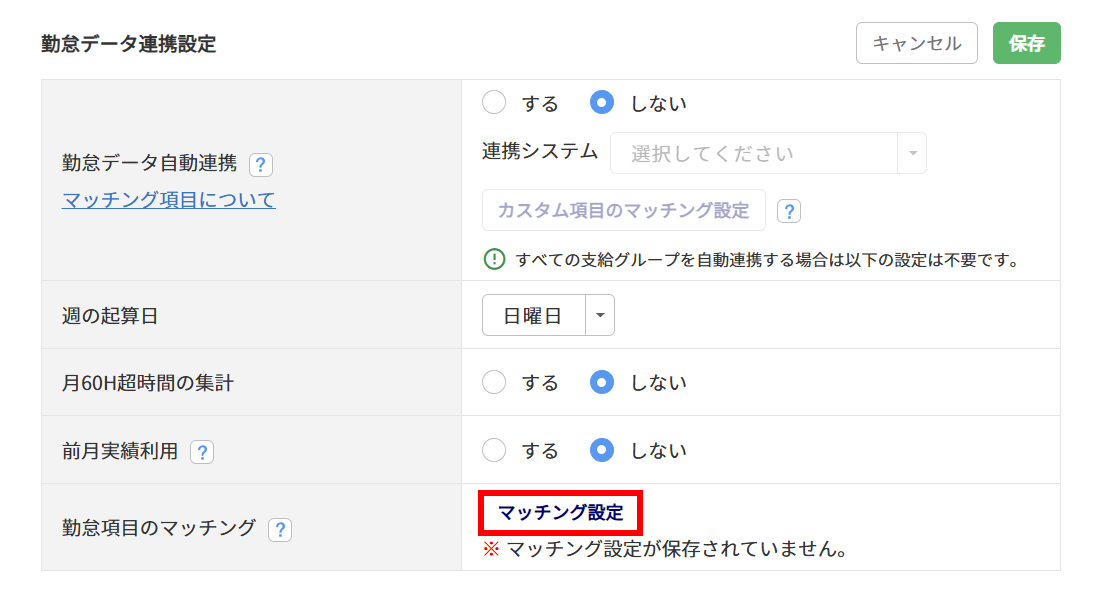Click the キャンセル button
Screen dimensions: 1100x589
(916, 43)
